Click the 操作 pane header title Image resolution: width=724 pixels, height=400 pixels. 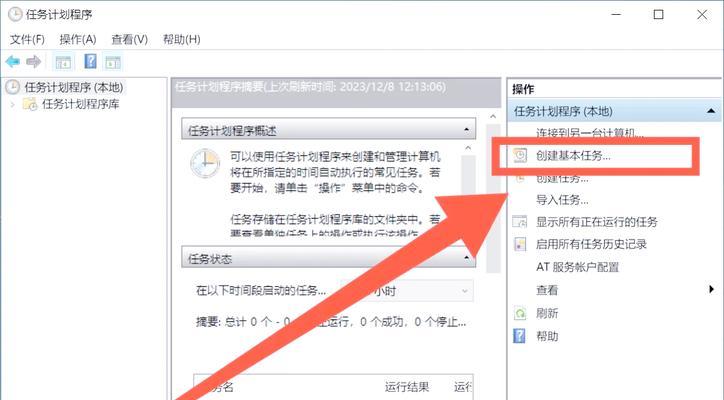point(523,89)
